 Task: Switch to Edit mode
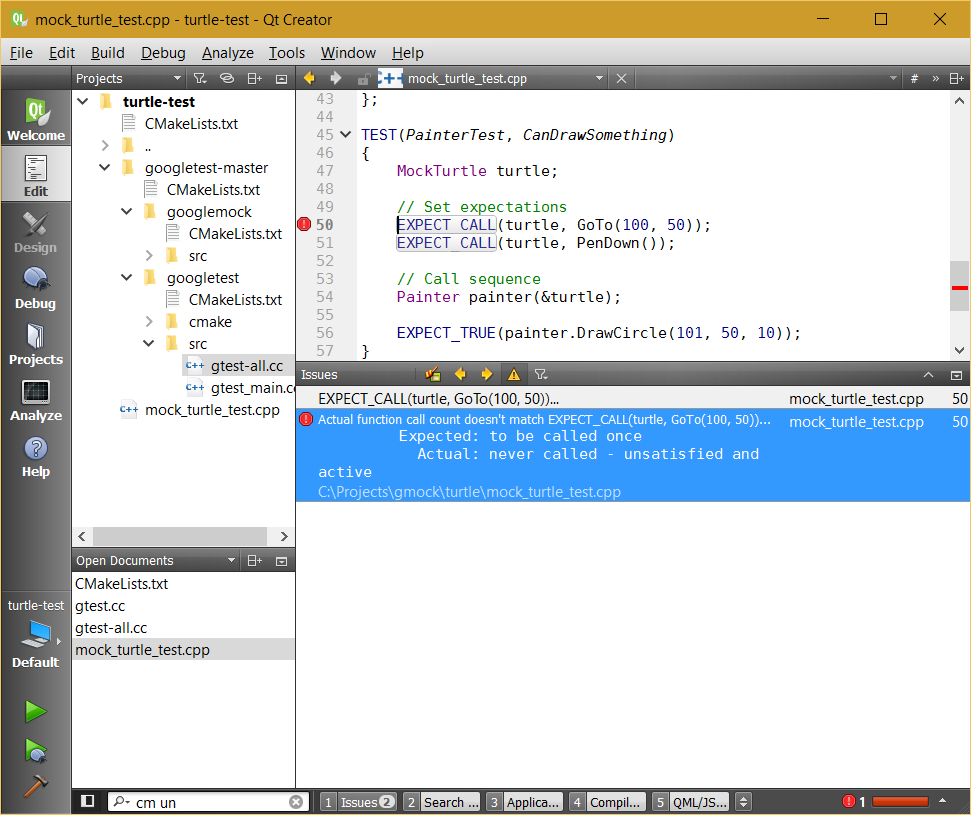point(36,175)
